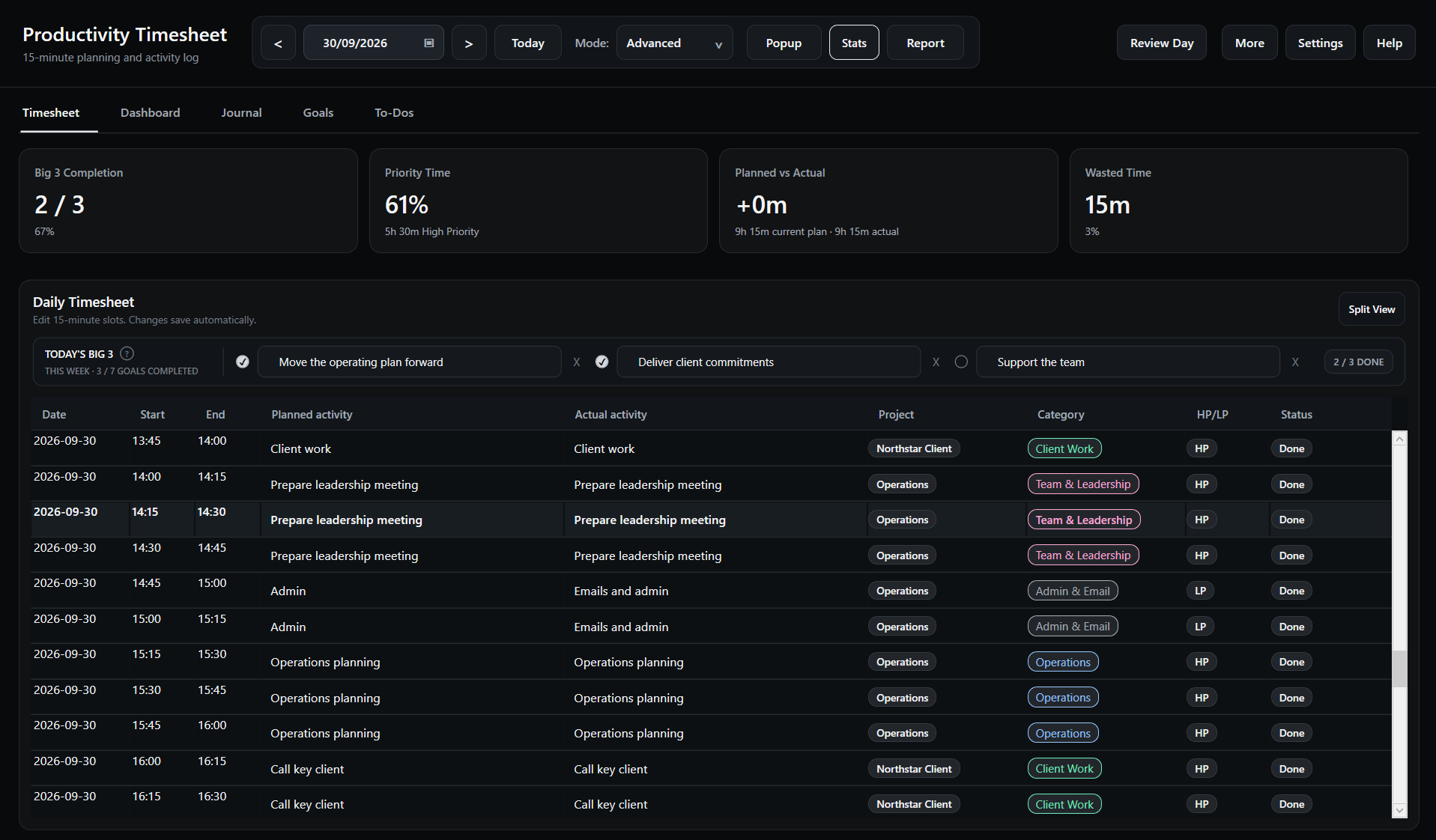Click the Today button
The height and width of the screenshot is (840, 1436).
528,43
